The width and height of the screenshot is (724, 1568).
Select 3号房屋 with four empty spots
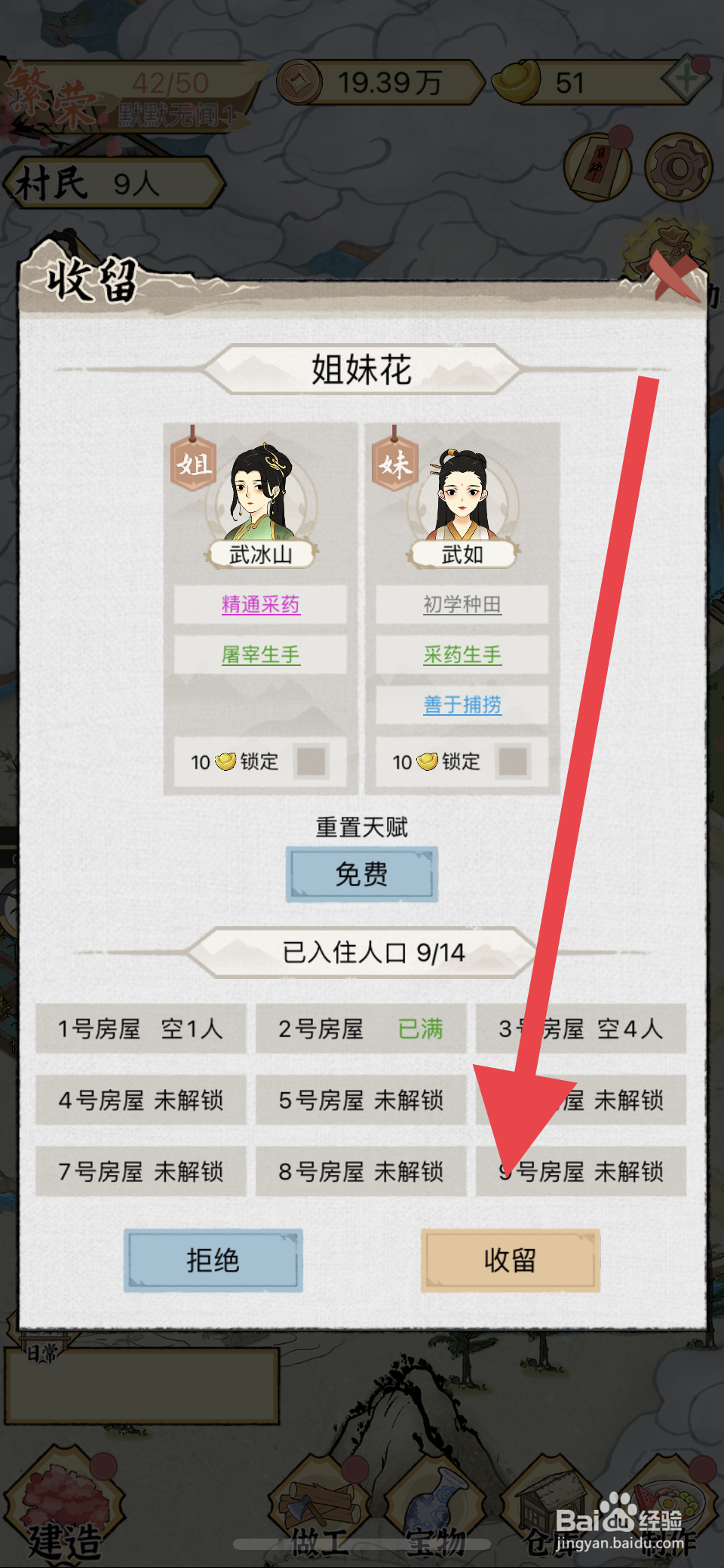(x=581, y=1029)
